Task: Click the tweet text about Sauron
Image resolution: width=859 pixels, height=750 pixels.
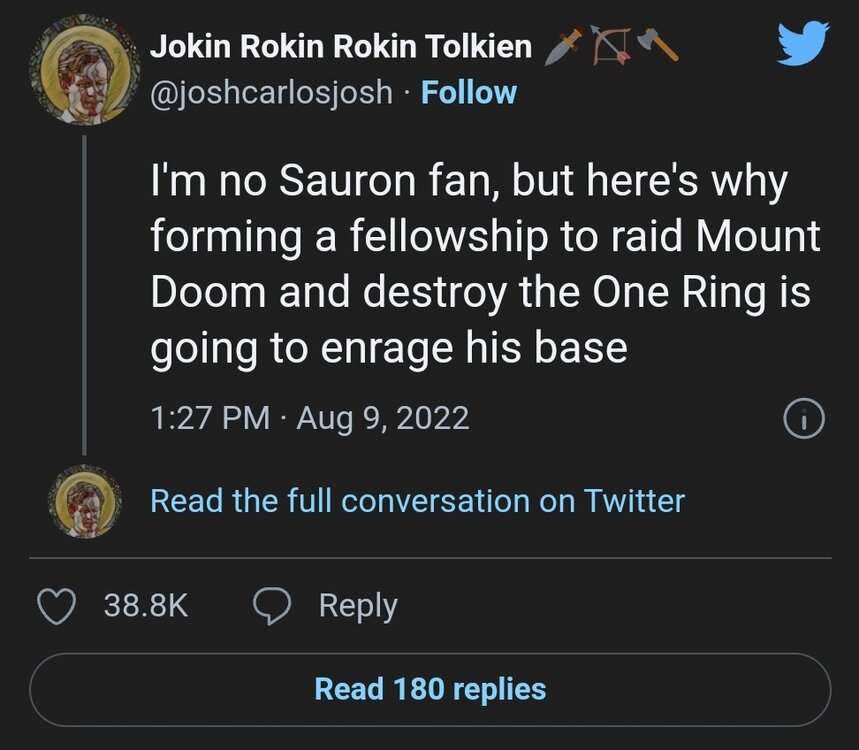Action: pos(480,265)
